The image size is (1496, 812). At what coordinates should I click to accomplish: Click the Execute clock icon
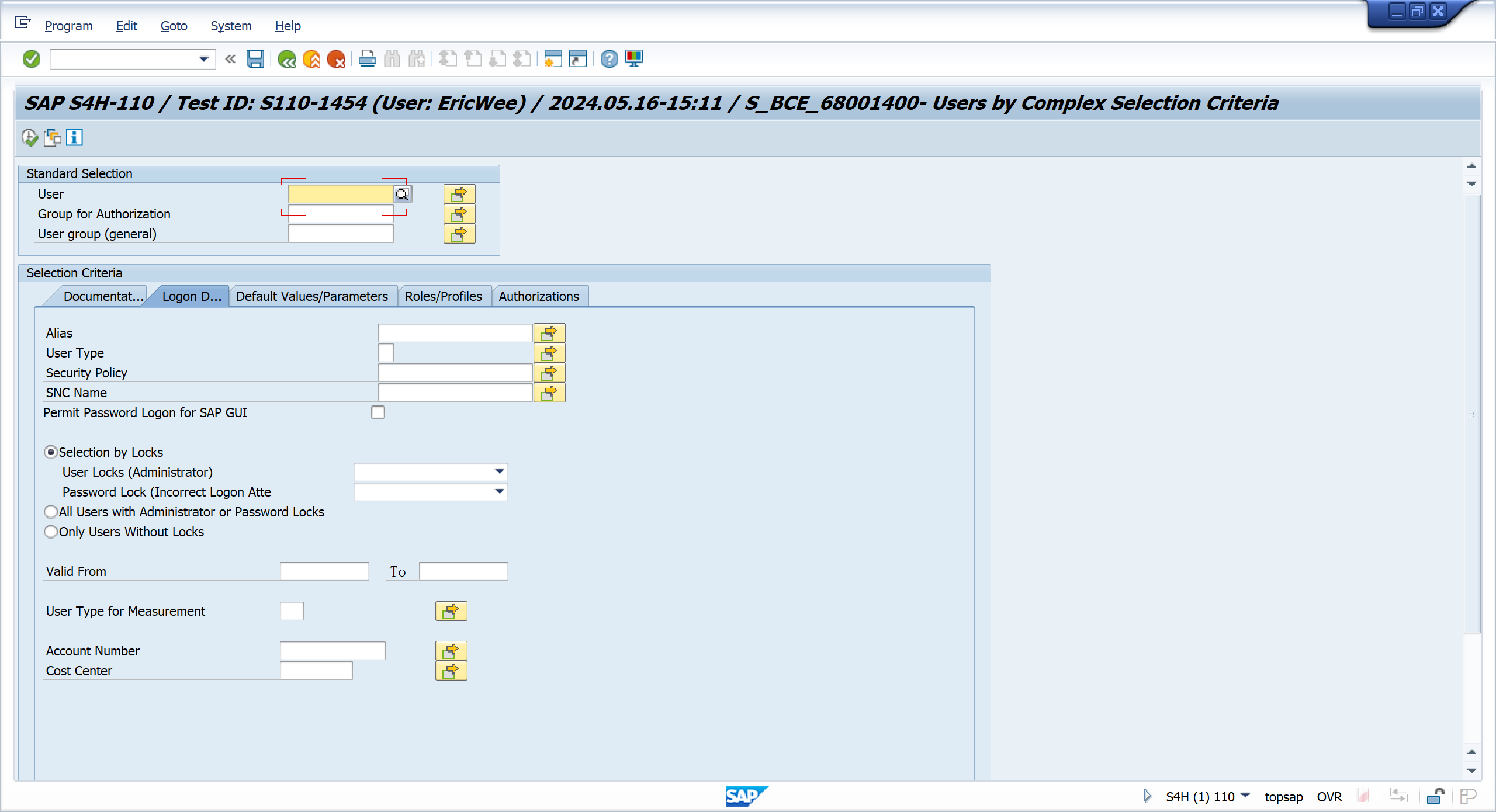(x=29, y=138)
